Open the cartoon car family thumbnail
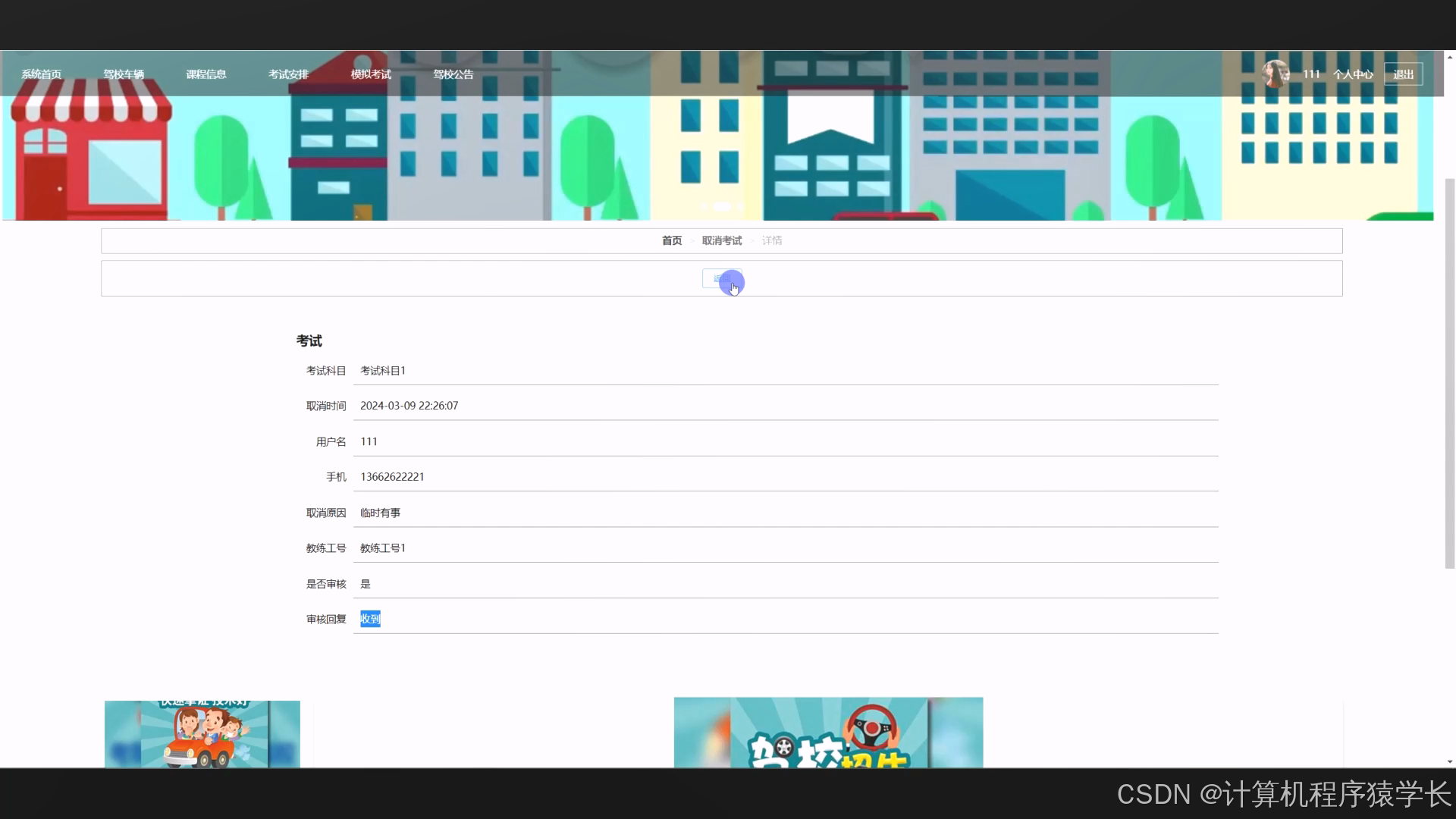The height and width of the screenshot is (819, 1456). click(x=202, y=734)
